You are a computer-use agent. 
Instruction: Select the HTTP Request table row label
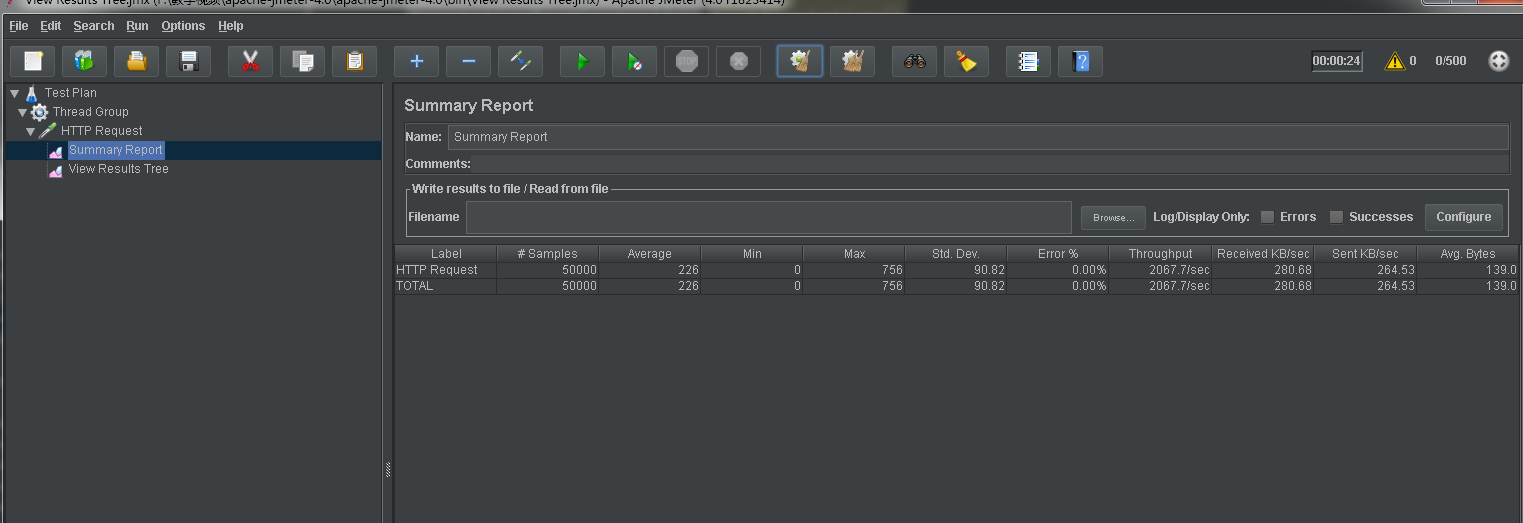coord(437,270)
